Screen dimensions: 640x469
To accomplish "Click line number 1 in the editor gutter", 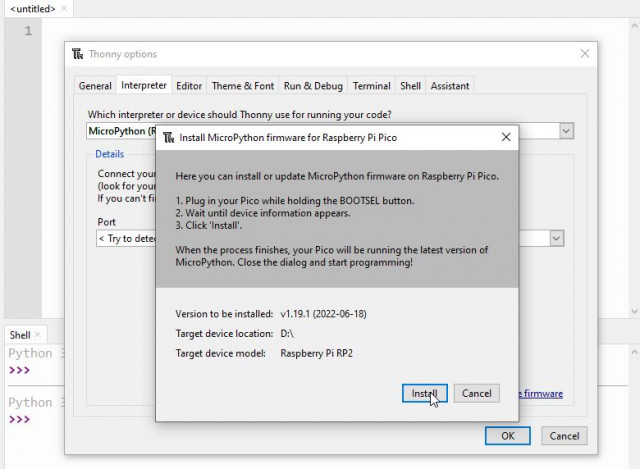I will (x=28, y=31).
